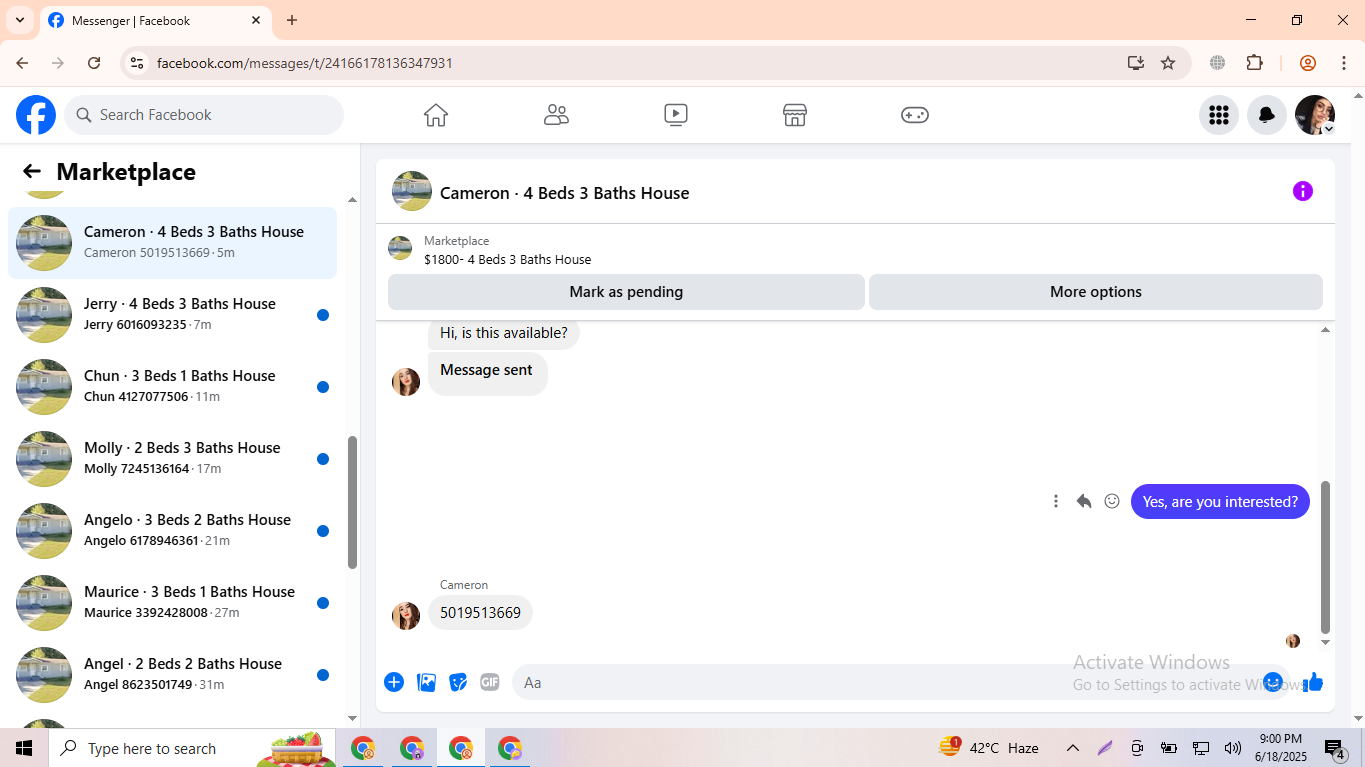The image size is (1365, 767).
Task: Open the Windows Start menu
Action: [x=24, y=748]
